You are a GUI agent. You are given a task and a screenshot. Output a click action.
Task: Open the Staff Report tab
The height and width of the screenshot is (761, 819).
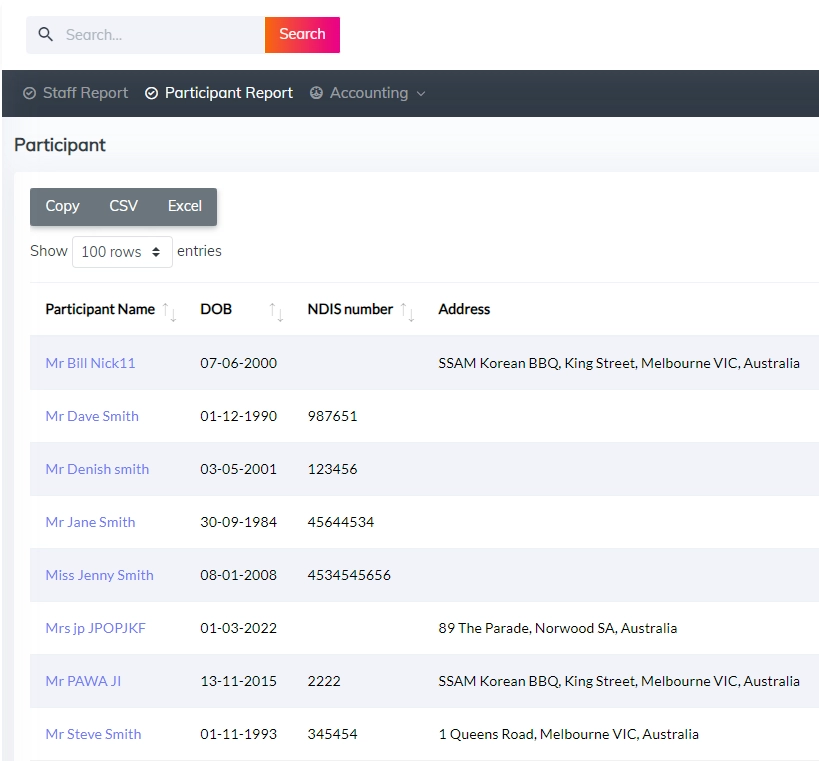76,93
